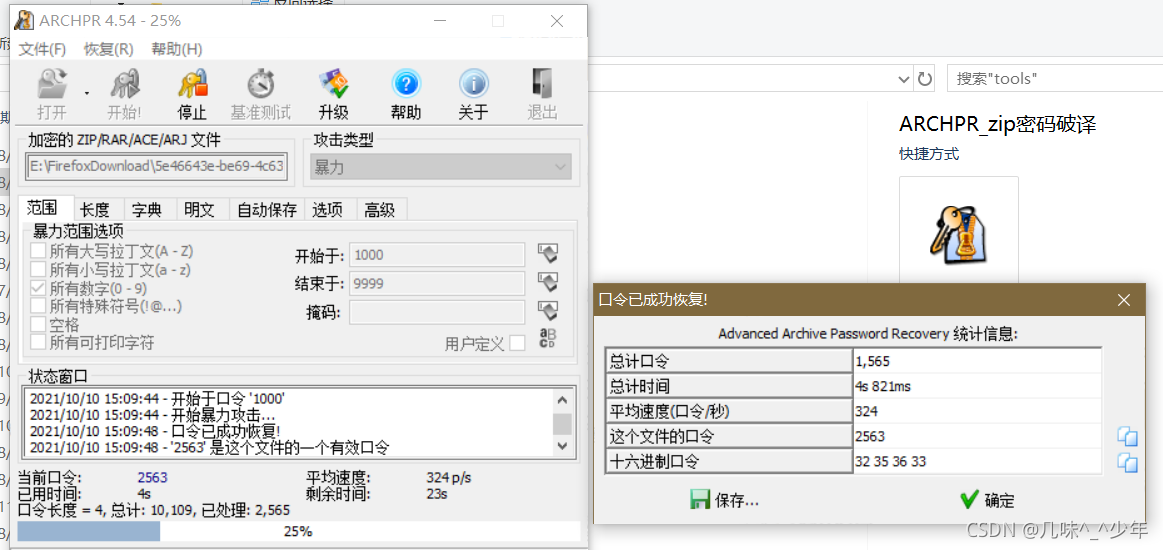1163x550 pixels.
Task: Click the 快捷方式 label in Explorer
Action: [929, 154]
